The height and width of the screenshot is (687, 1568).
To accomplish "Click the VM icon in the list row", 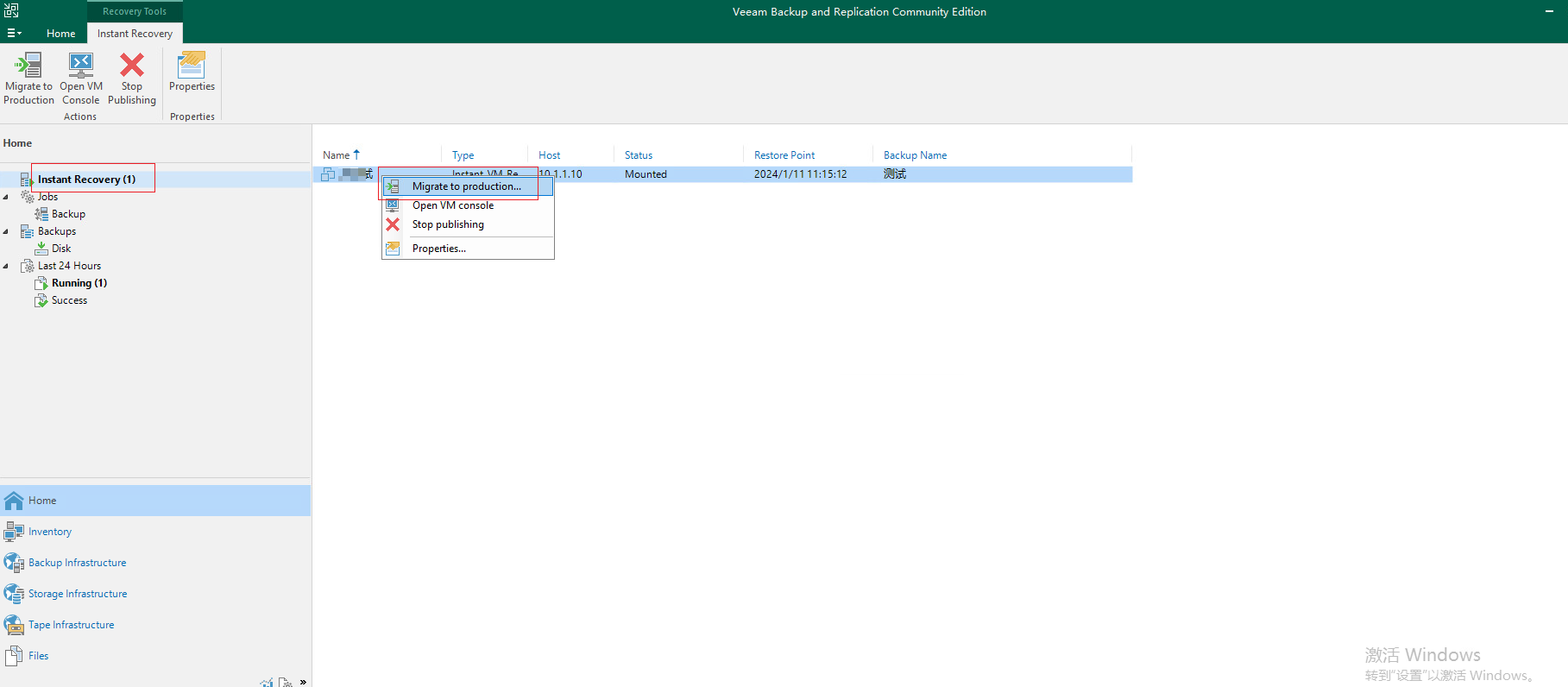I will pos(328,174).
